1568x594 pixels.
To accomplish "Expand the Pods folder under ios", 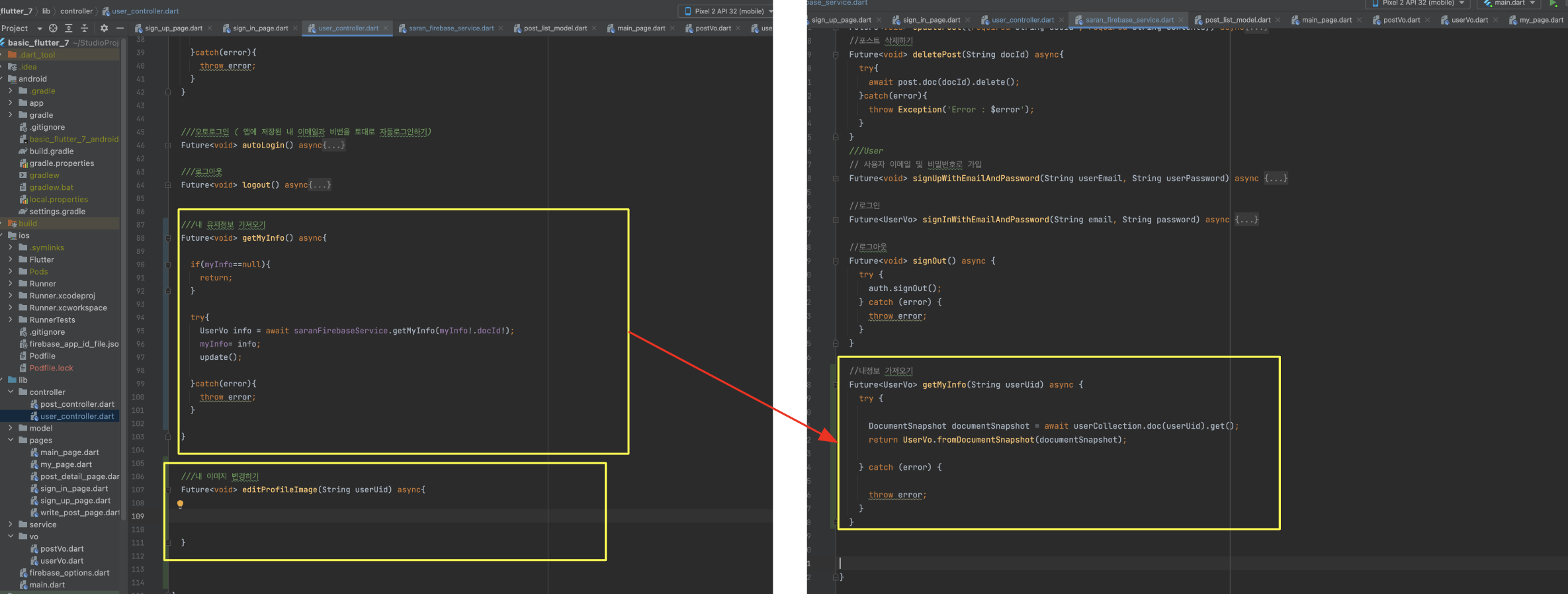I will (x=11, y=272).
